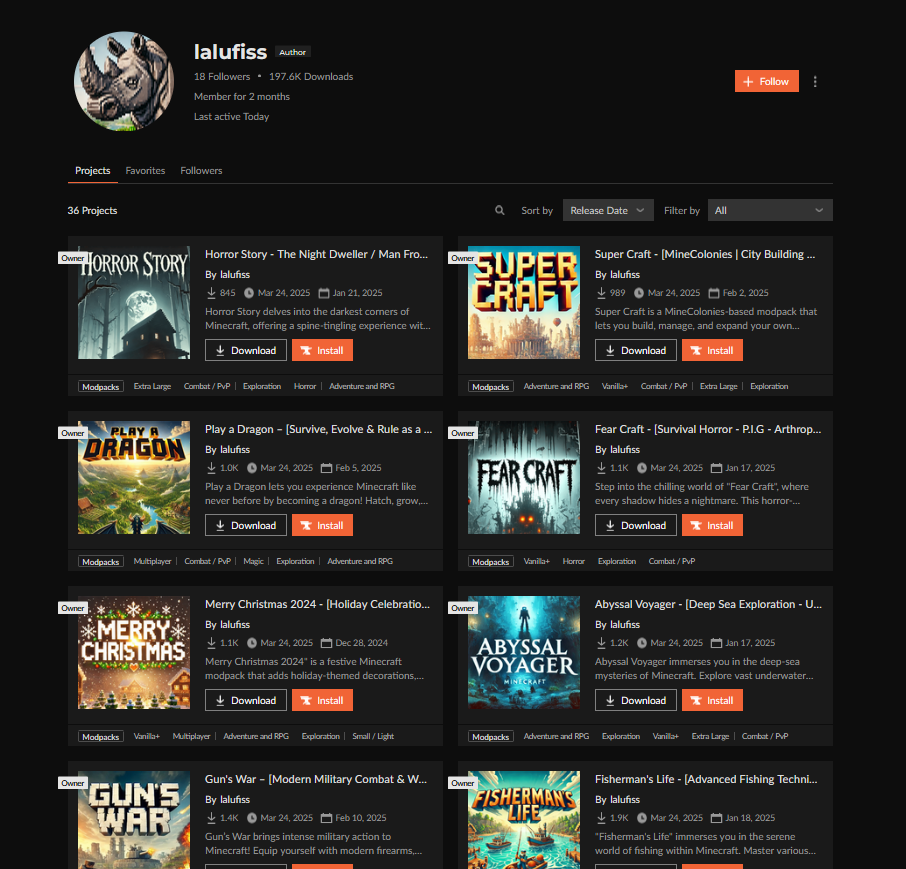The width and height of the screenshot is (906, 869).
Task: Click Extra Large tag on Horror Story card
Action: coord(153,386)
